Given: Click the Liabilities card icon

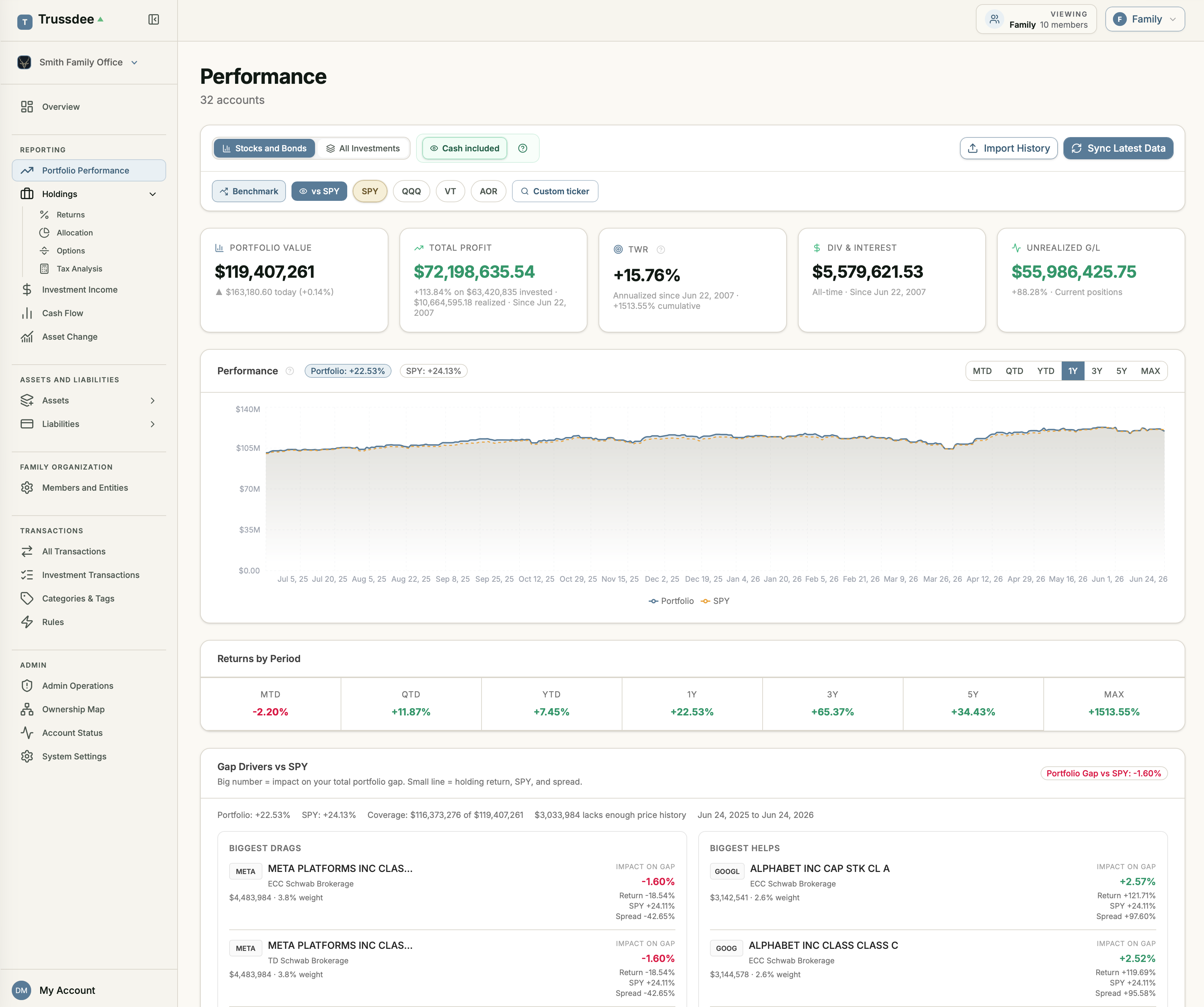Looking at the screenshot, I should coord(27,424).
